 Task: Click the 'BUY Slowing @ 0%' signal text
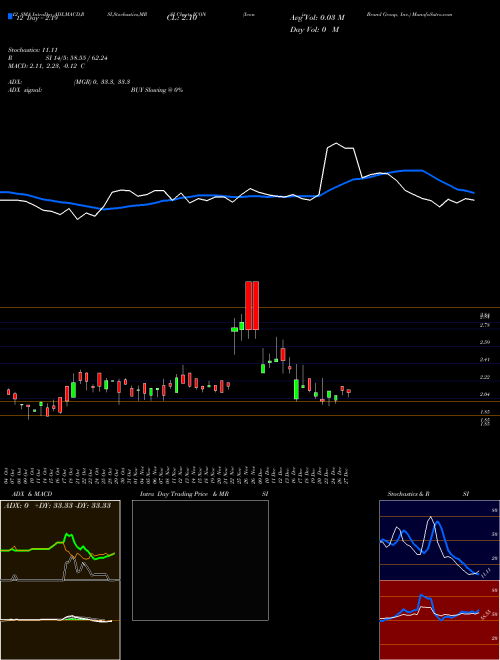[x=157, y=90]
